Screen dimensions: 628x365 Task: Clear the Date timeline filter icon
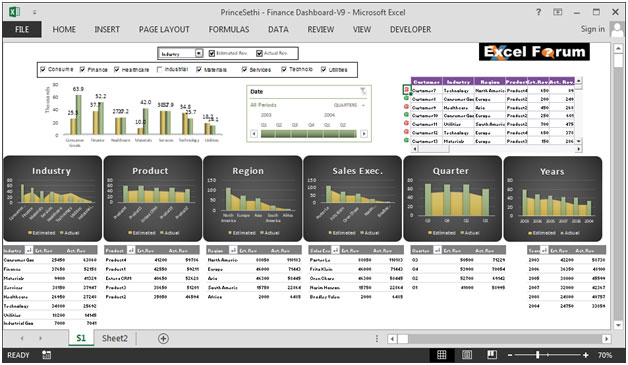(363, 91)
